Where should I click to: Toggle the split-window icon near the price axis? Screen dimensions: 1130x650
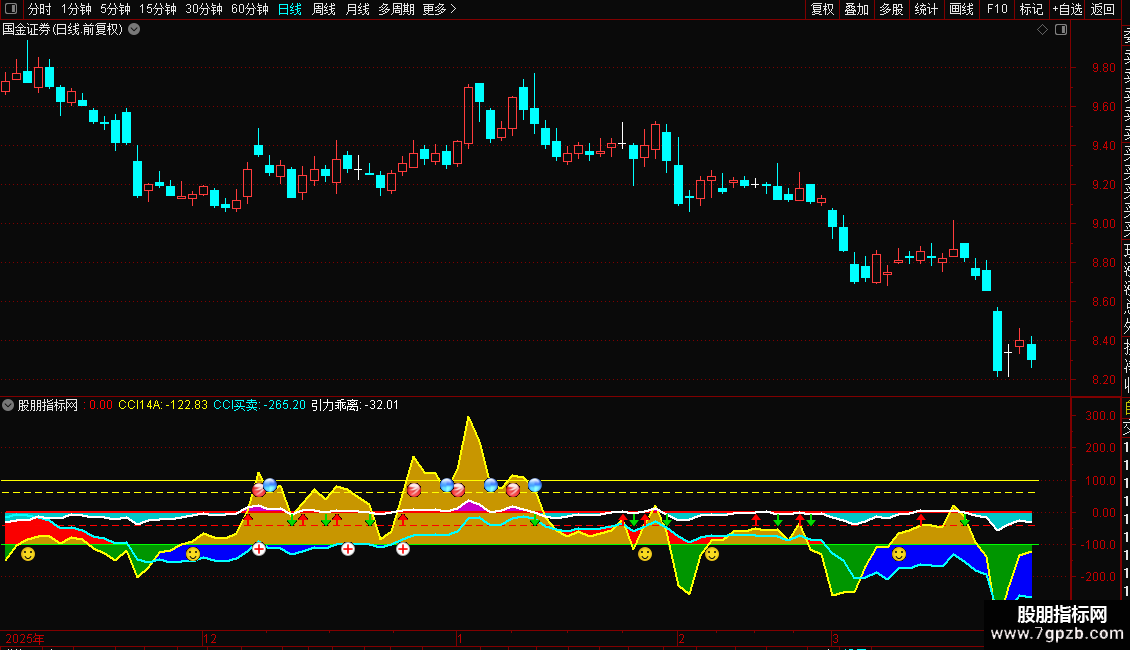click(x=1061, y=30)
